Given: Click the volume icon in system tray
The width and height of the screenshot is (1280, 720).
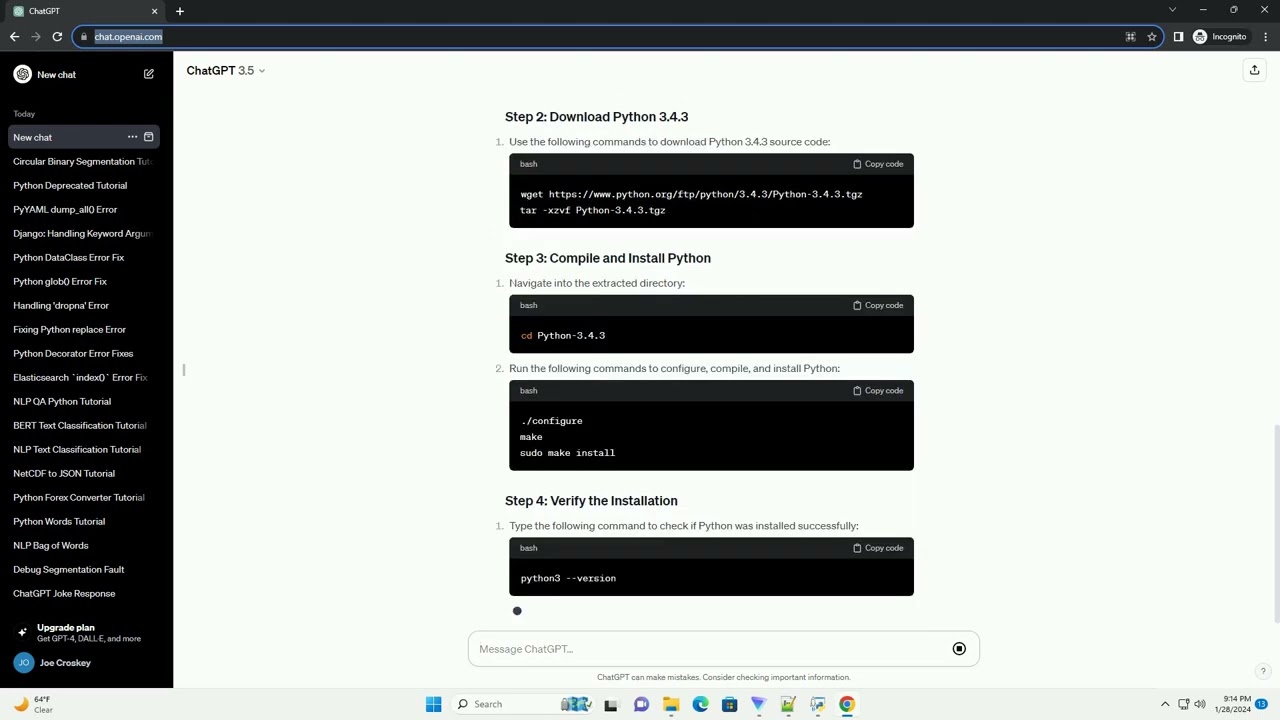Looking at the screenshot, I should pos(1200,704).
